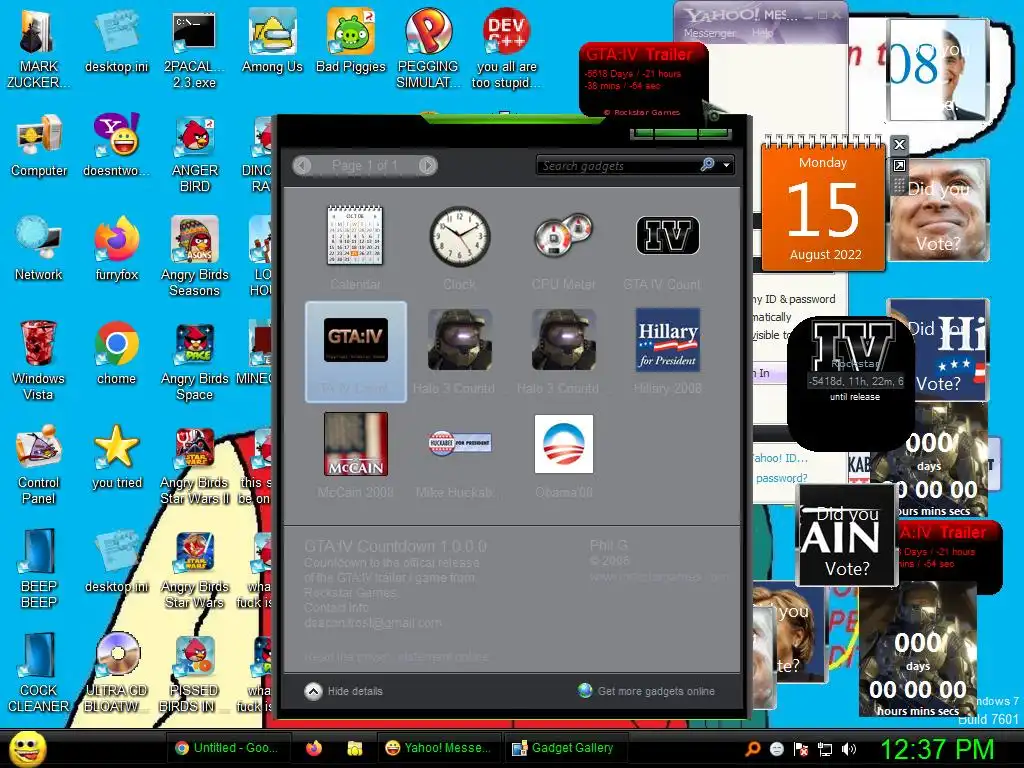Go to next page in Gadget Gallery

(x=427, y=165)
